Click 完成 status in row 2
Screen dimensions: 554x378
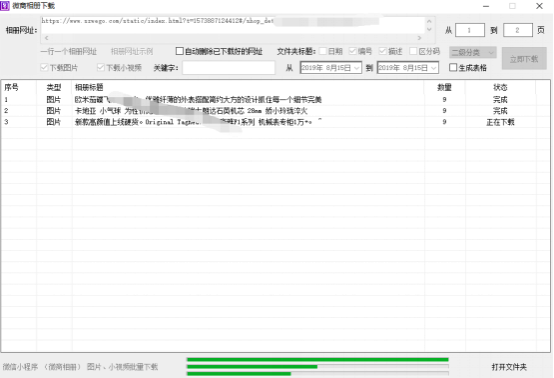tap(500, 111)
